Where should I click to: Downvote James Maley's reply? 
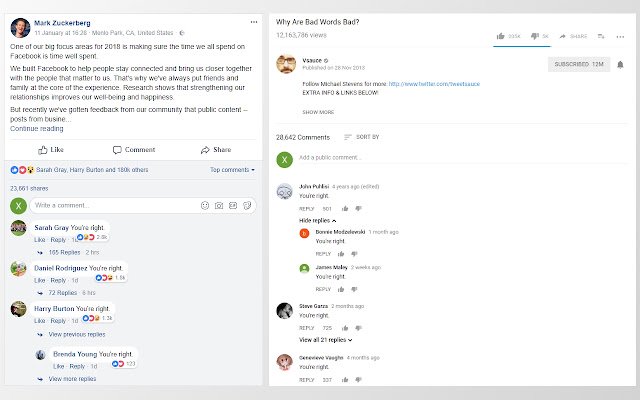click(354, 289)
